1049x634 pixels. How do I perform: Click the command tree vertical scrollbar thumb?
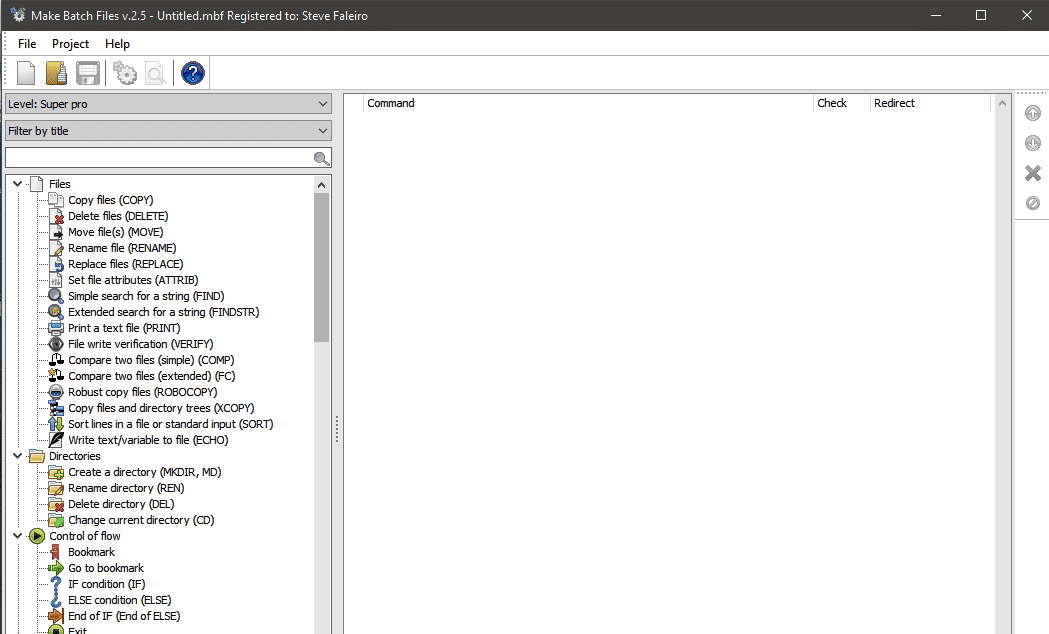pos(322,268)
